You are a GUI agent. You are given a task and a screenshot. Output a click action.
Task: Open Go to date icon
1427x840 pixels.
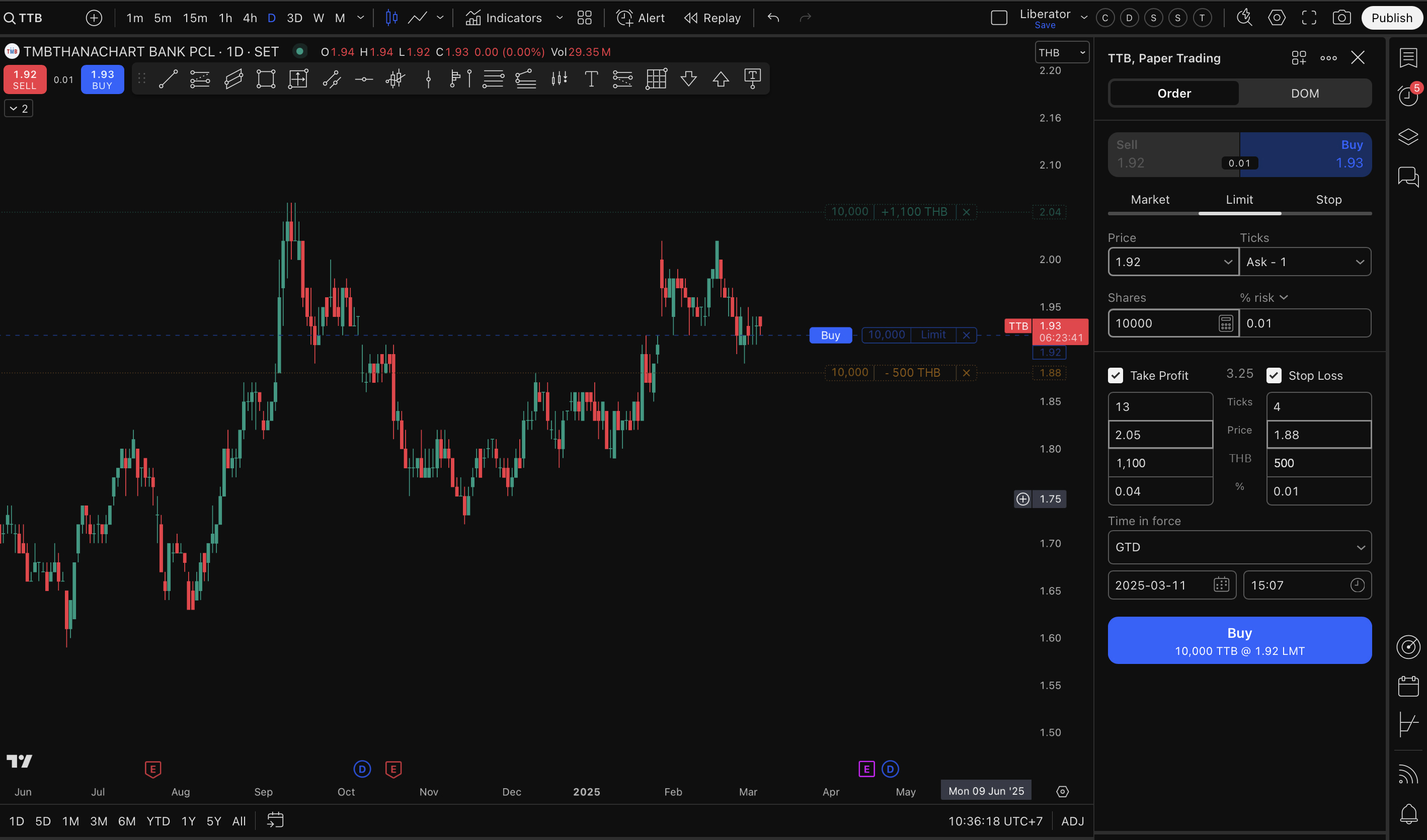point(275,821)
